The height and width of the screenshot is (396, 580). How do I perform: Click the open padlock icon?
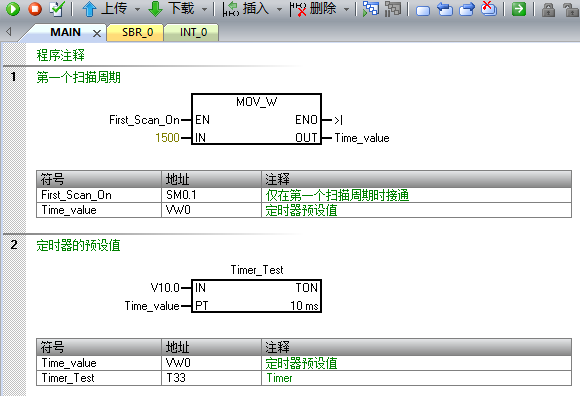(x=571, y=10)
